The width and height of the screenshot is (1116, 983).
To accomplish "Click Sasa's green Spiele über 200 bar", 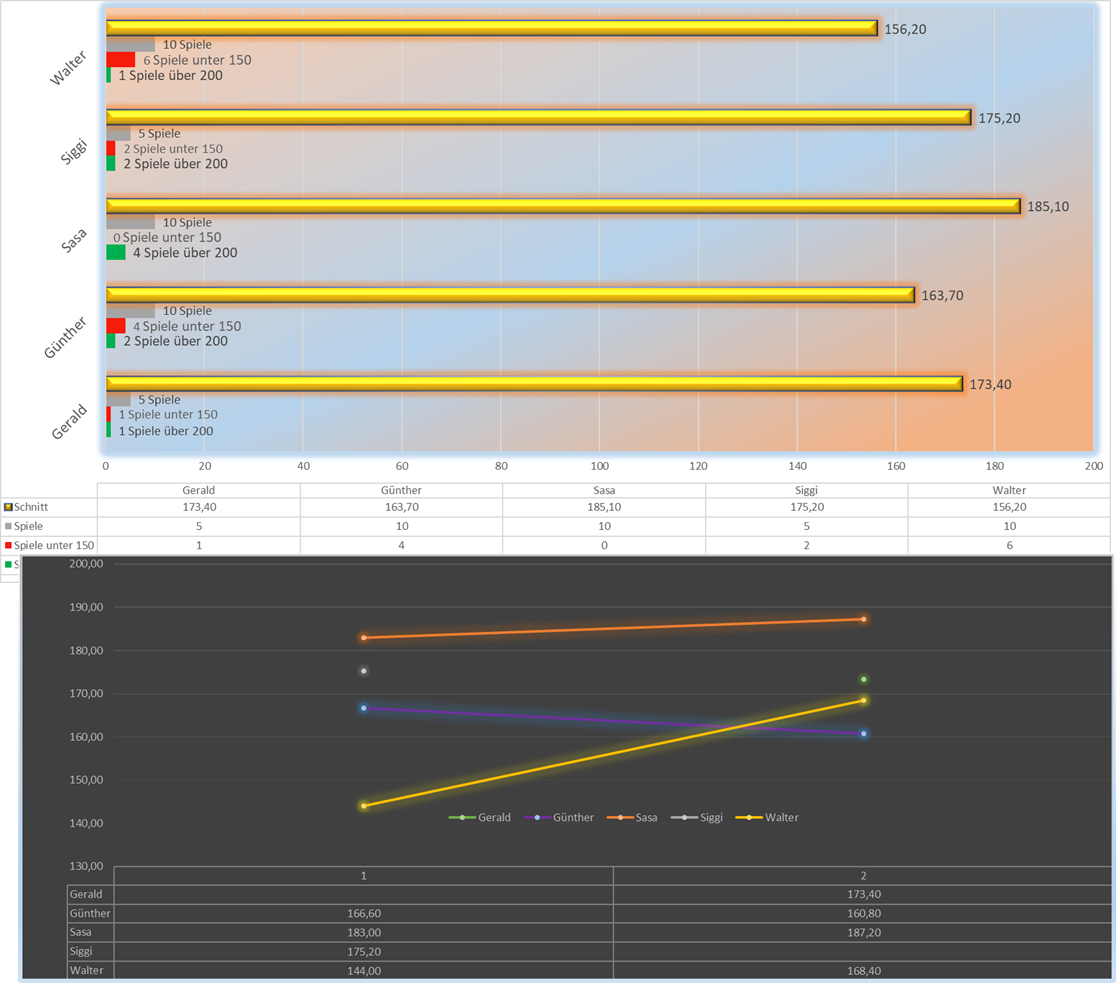I will coord(116,253).
